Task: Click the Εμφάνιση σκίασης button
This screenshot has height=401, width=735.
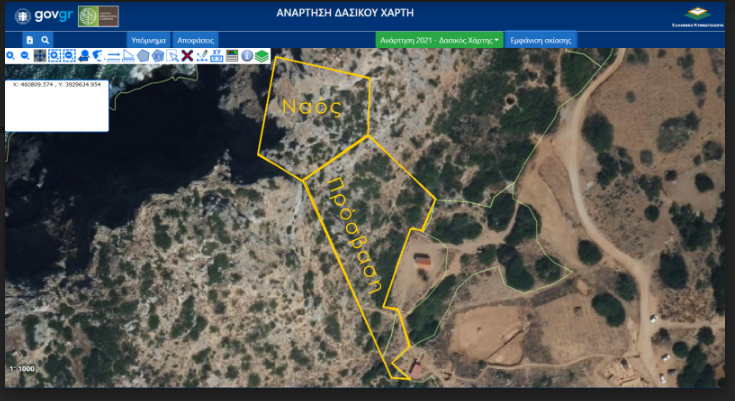Action: [541, 40]
